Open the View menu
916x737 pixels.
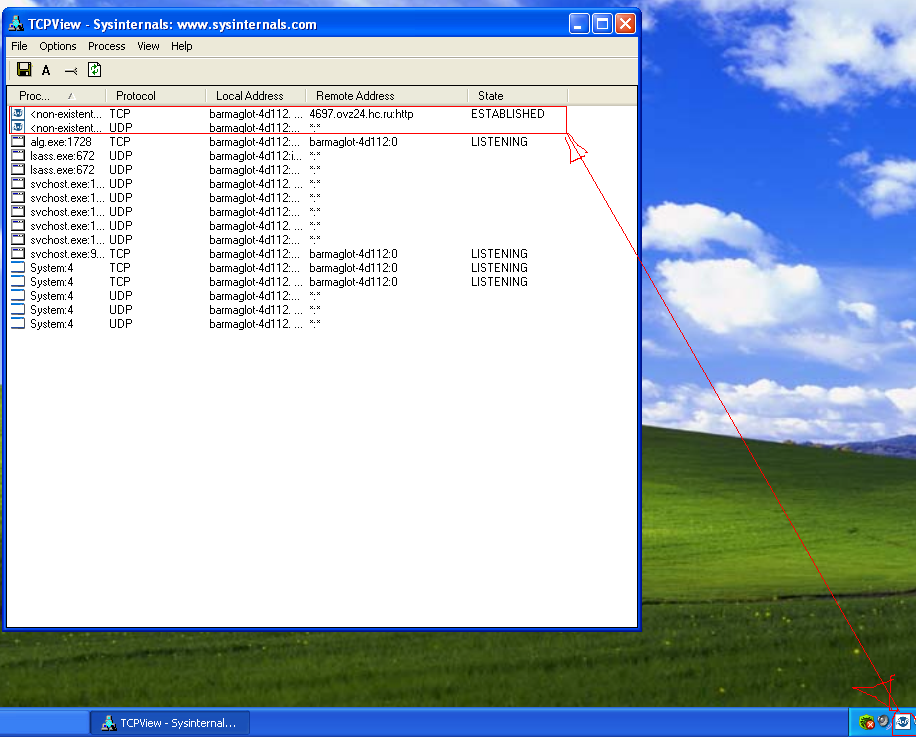click(148, 46)
